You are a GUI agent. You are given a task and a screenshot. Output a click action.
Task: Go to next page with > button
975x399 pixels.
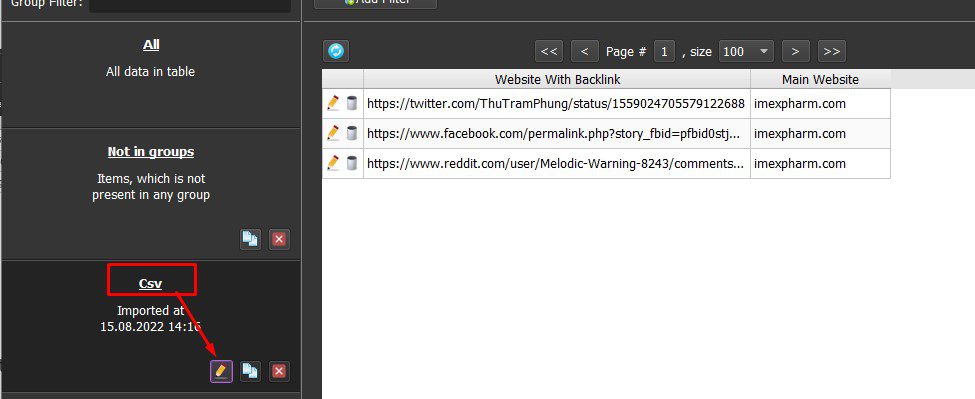point(795,52)
